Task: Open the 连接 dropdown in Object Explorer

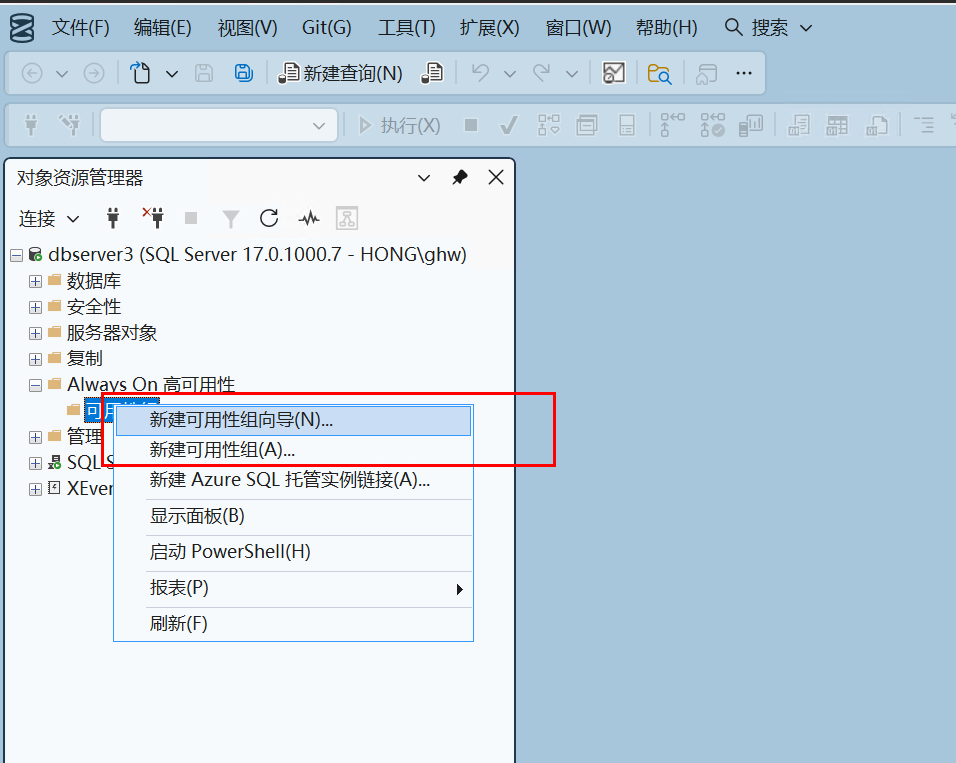Action: click(50, 218)
